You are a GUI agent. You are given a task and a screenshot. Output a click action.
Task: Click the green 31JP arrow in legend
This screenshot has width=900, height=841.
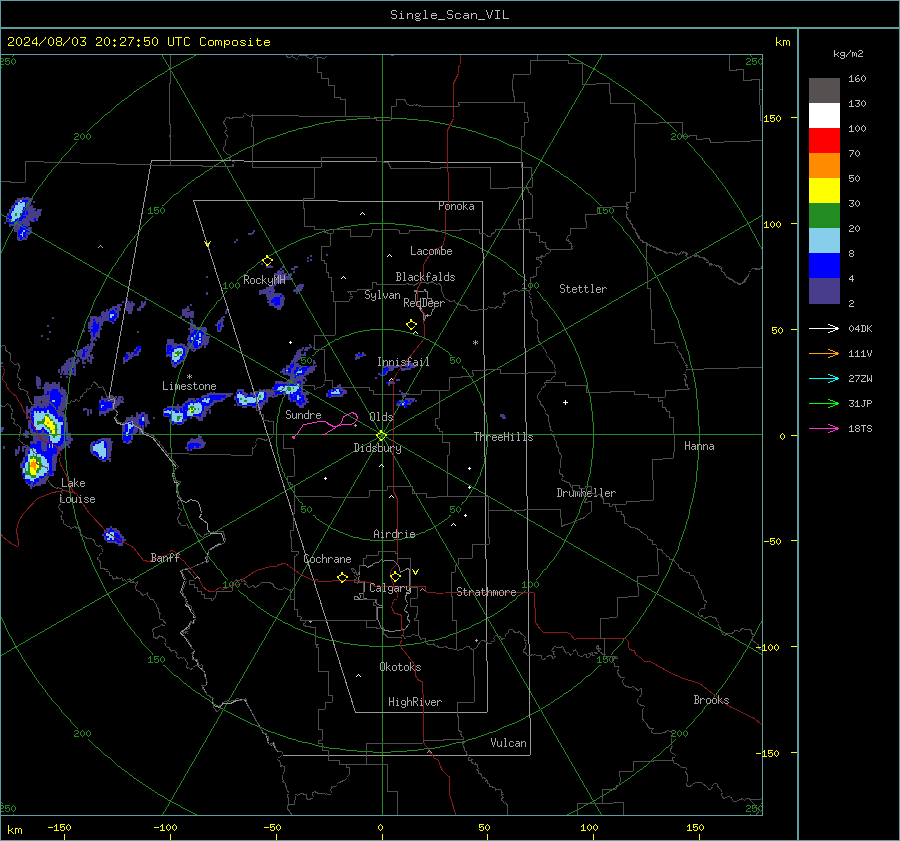tap(824, 404)
